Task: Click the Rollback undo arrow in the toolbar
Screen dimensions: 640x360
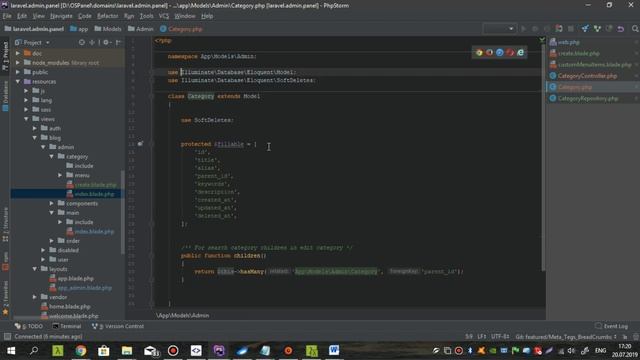Action: click(x=621, y=29)
